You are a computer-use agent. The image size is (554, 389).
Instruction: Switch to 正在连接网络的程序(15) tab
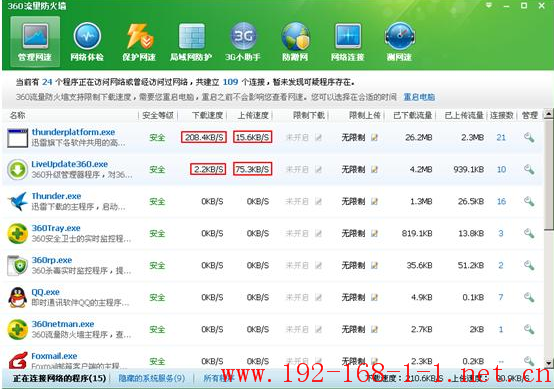[x=60, y=378]
